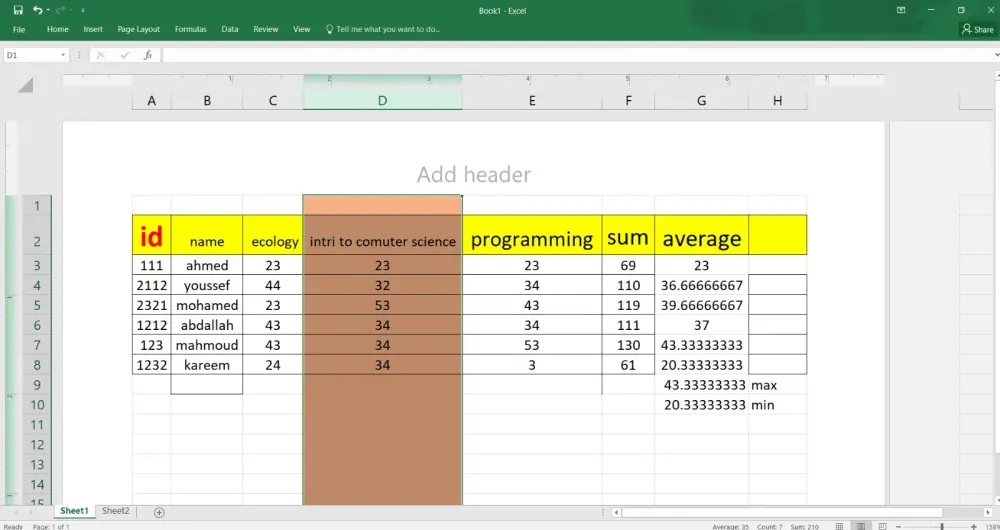Select the cell containing 'ahmed'
Screen dimensions: 1000x530
point(207,265)
